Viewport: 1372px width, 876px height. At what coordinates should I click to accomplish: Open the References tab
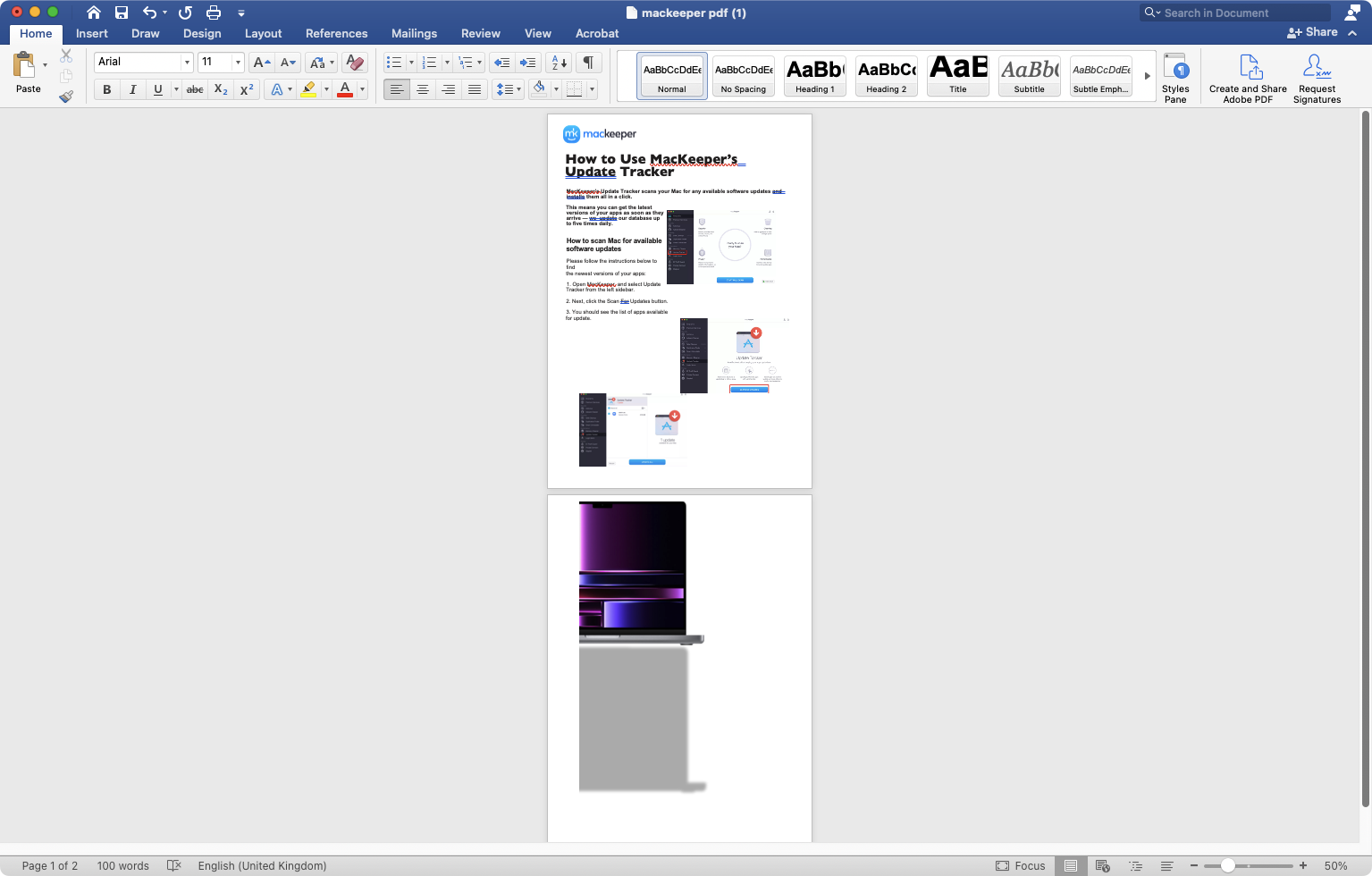[x=337, y=33]
